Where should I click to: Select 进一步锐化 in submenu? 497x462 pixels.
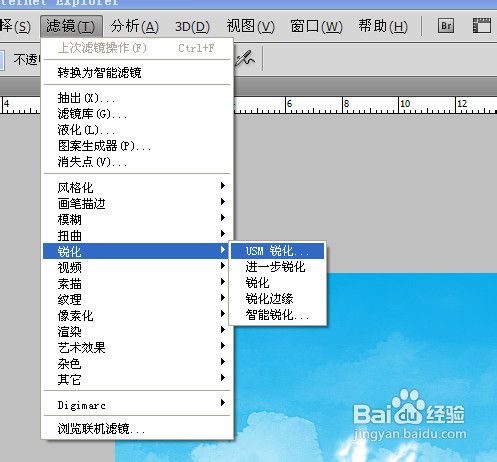(277, 267)
